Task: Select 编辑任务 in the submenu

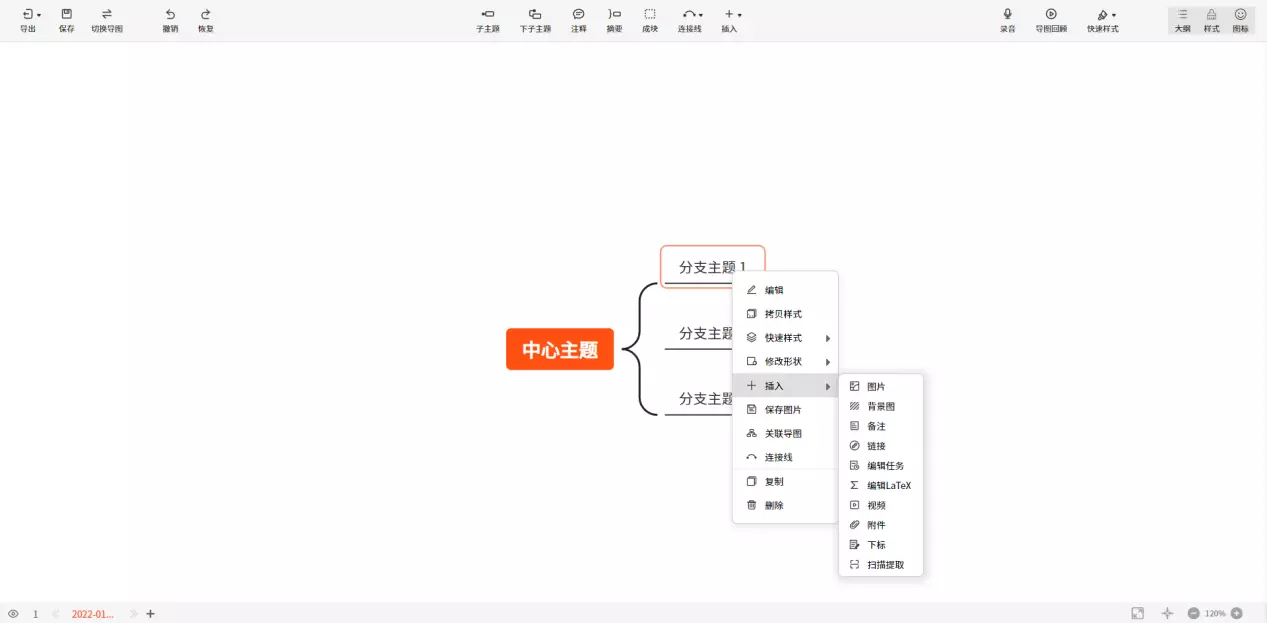Action: [x=881, y=465]
